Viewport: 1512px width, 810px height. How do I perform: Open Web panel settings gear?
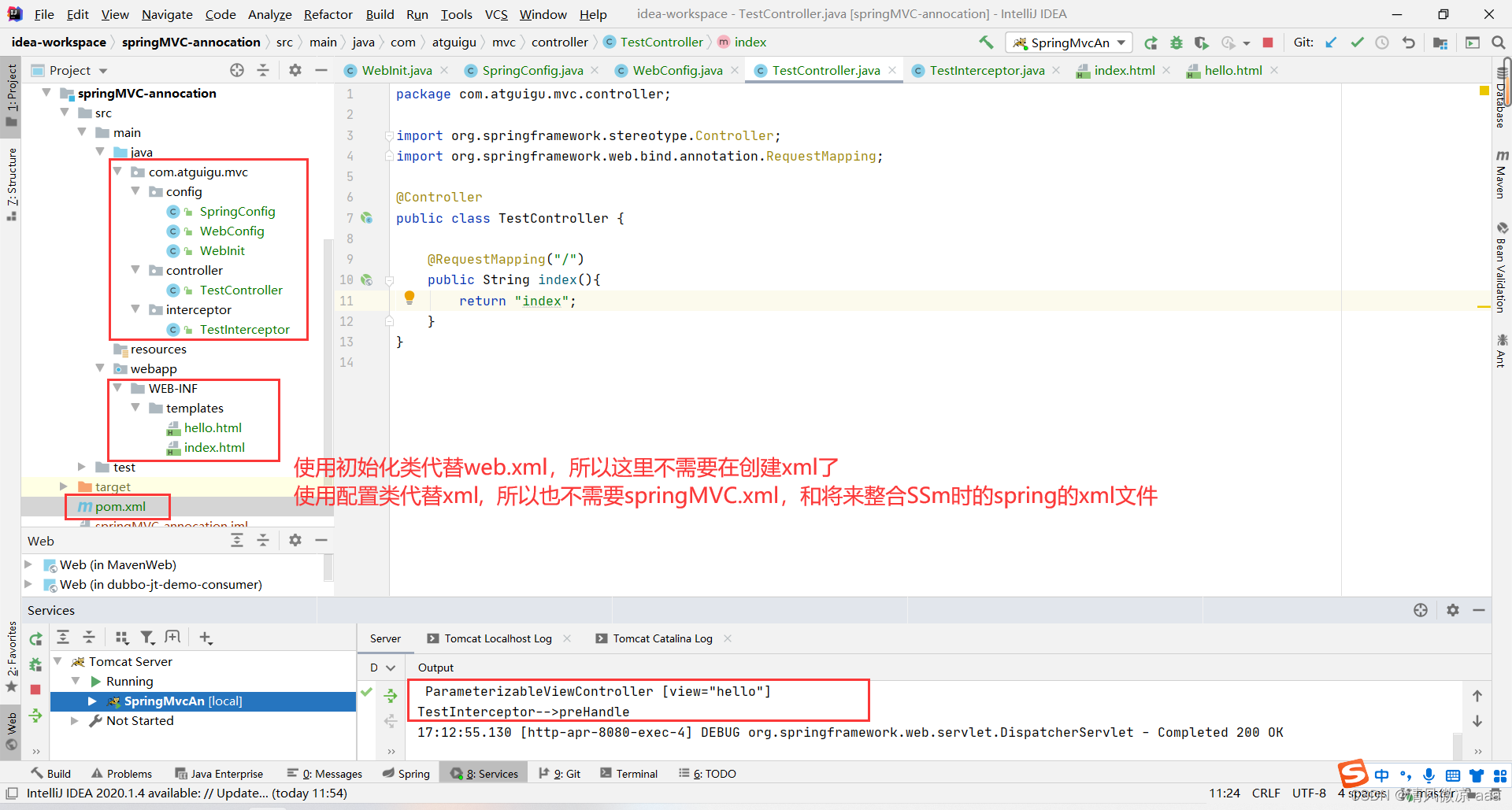(295, 540)
